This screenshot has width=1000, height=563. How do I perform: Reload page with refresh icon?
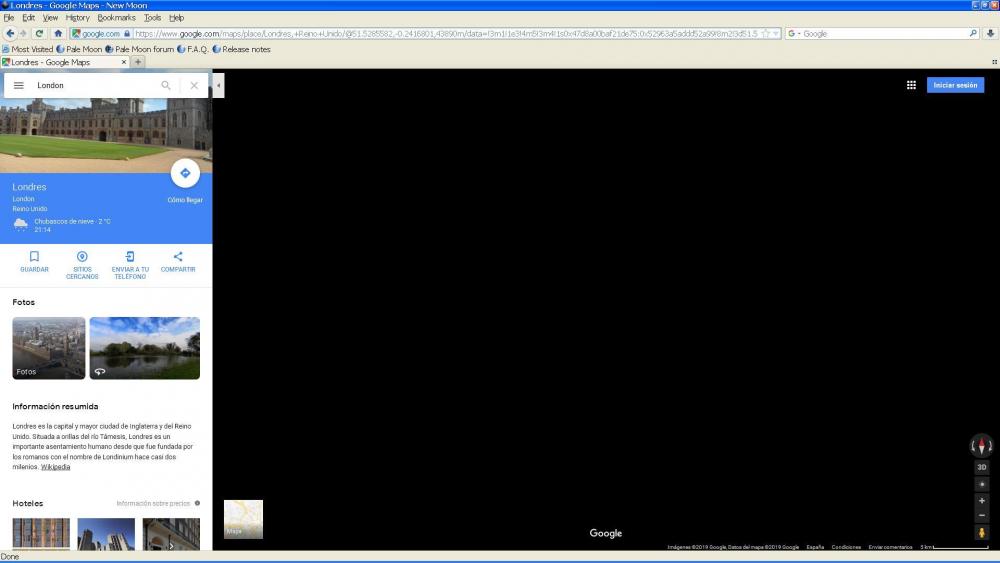[x=40, y=33]
